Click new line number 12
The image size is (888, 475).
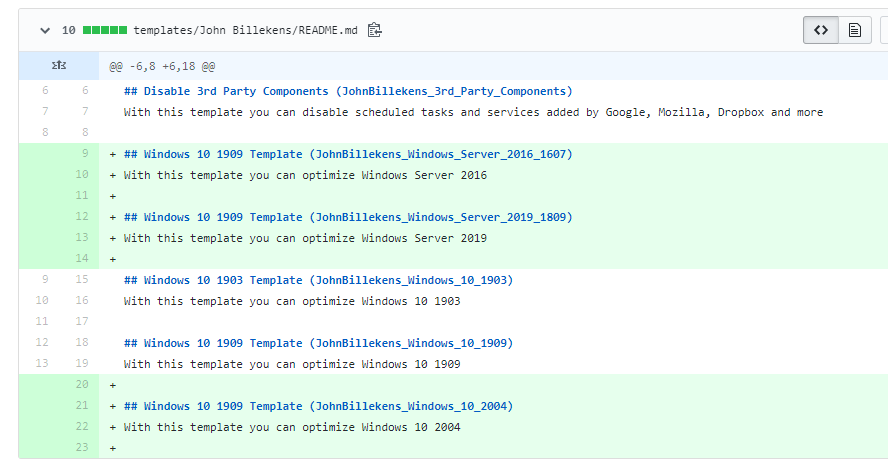pos(82,216)
